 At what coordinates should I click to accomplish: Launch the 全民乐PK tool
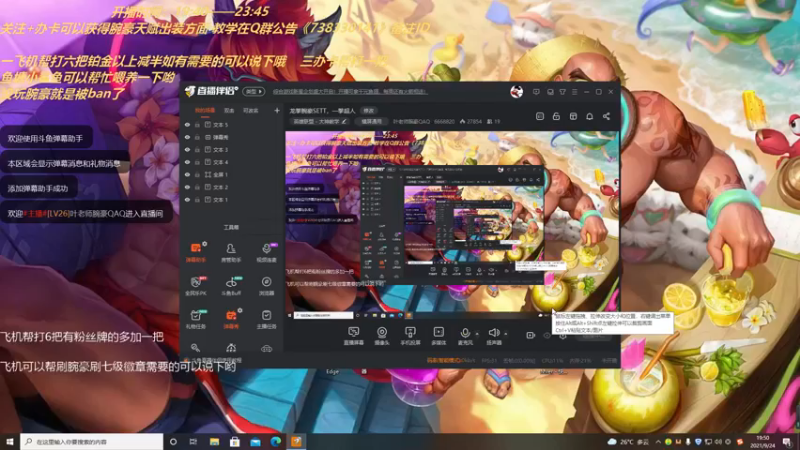195,286
